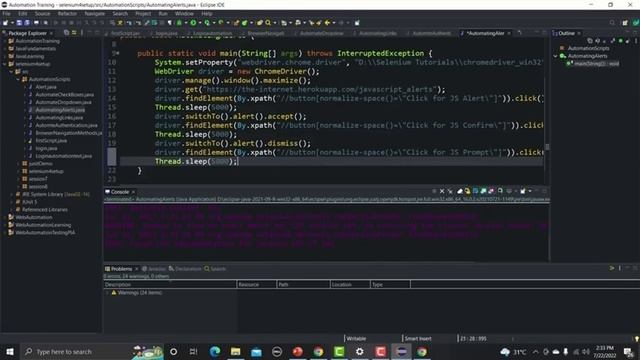
Task: Open the Run button dropdown arrow
Action: (x=200, y=23)
